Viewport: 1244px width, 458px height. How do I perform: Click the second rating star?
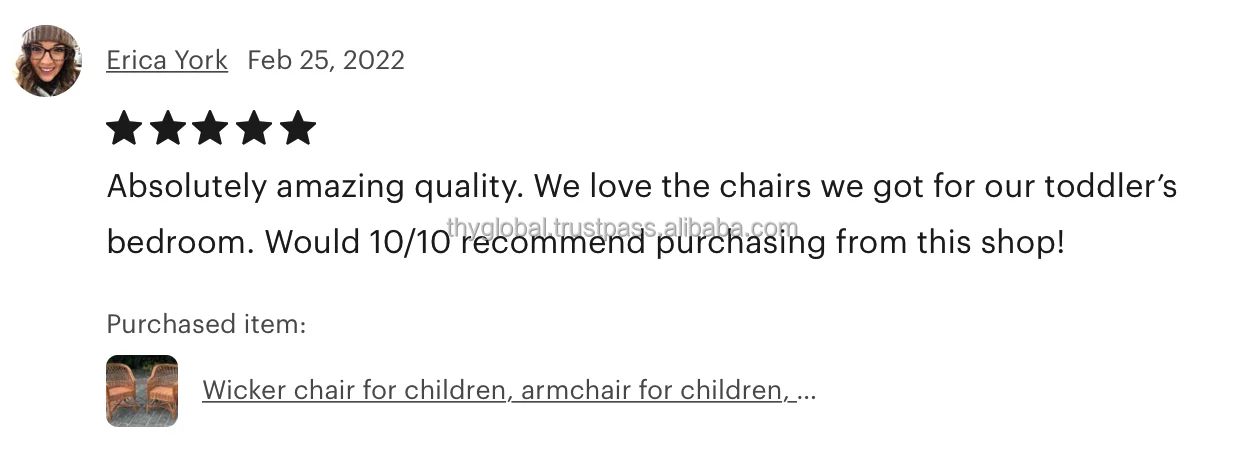click(167, 129)
